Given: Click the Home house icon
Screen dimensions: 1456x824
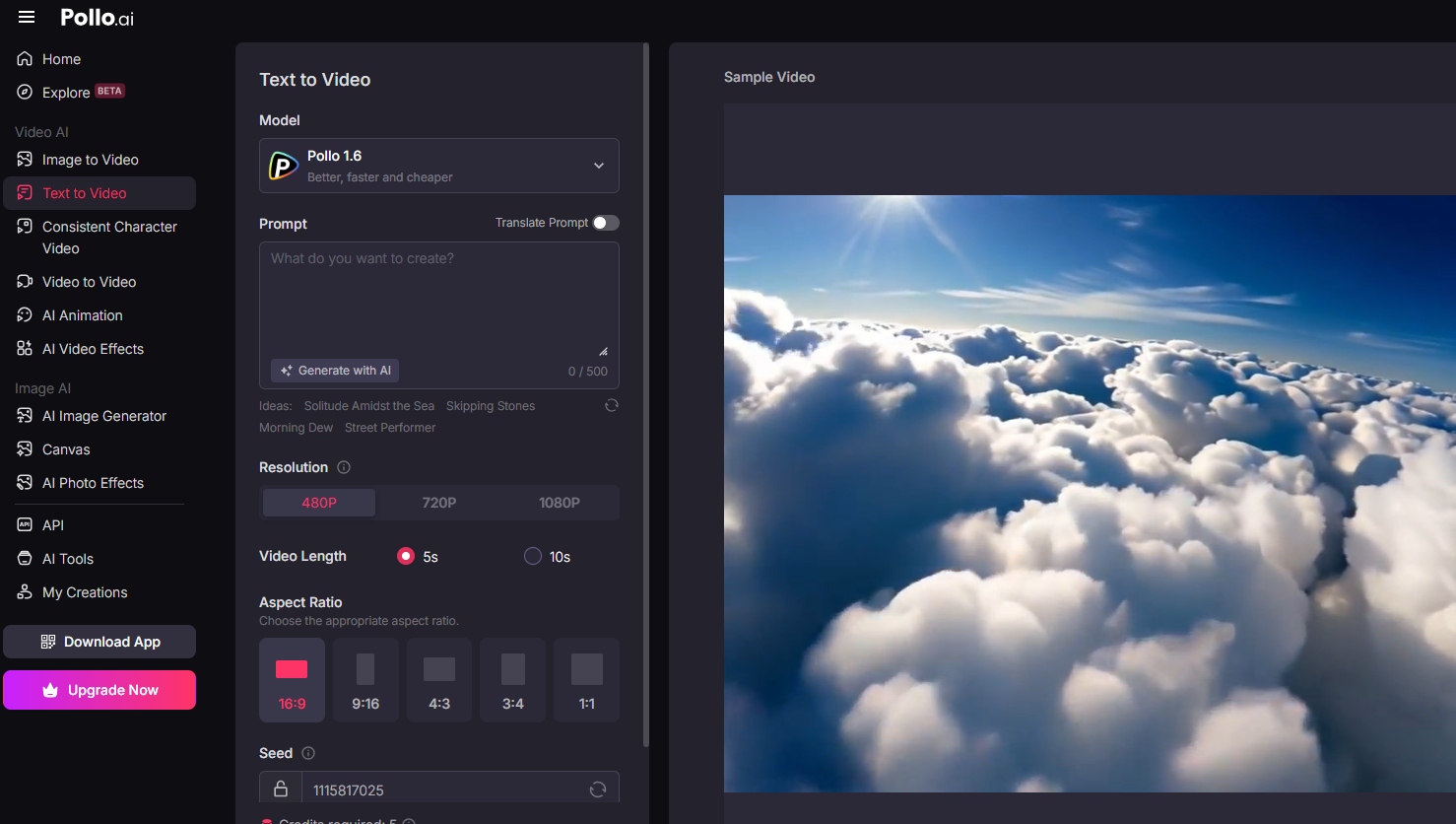Looking at the screenshot, I should (x=25, y=59).
